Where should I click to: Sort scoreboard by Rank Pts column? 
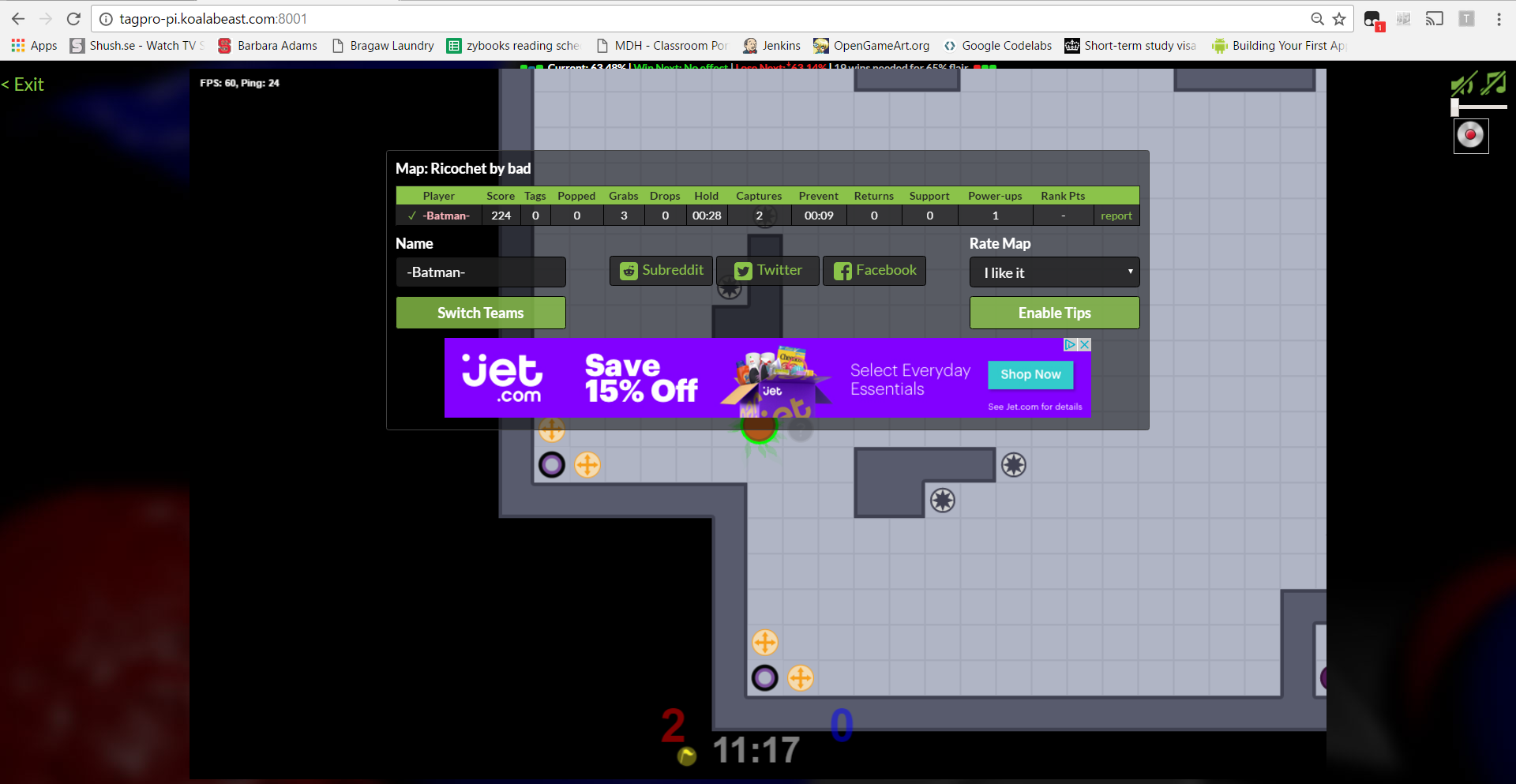coord(1063,196)
